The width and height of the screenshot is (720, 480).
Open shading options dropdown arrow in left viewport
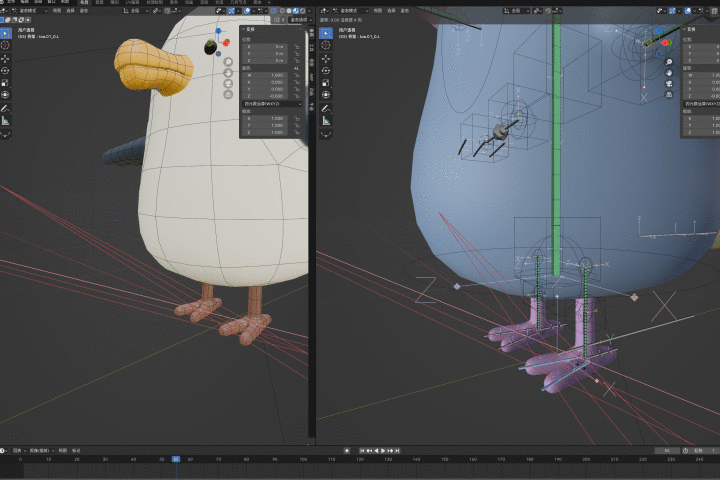[309, 11]
